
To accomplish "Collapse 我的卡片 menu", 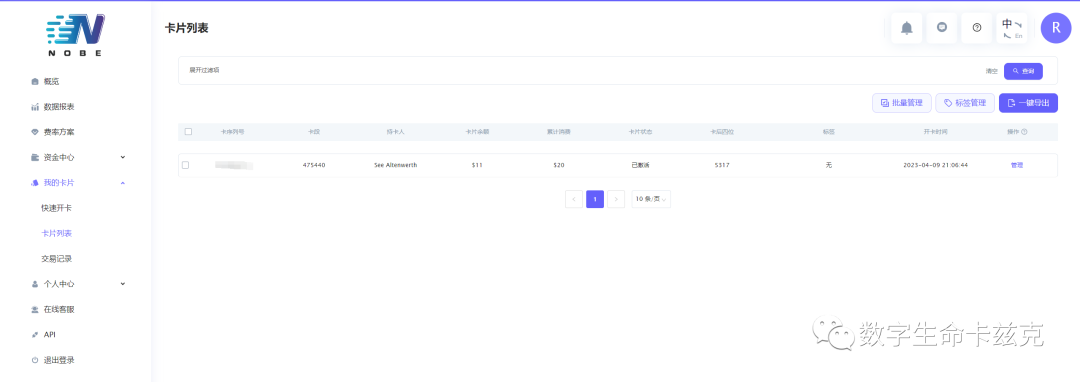I will tap(78, 182).
